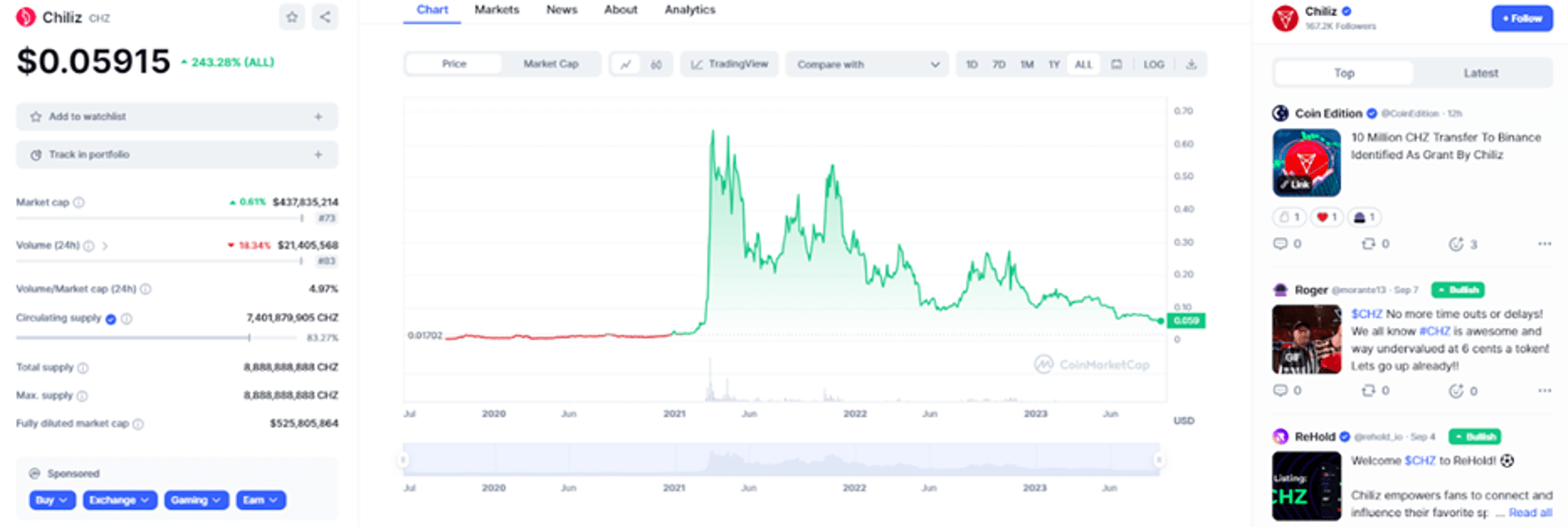This screenshot has height=527, width=1568.
Task: Star Chiliz as a favorite
Action: click(x=292, y=17)
